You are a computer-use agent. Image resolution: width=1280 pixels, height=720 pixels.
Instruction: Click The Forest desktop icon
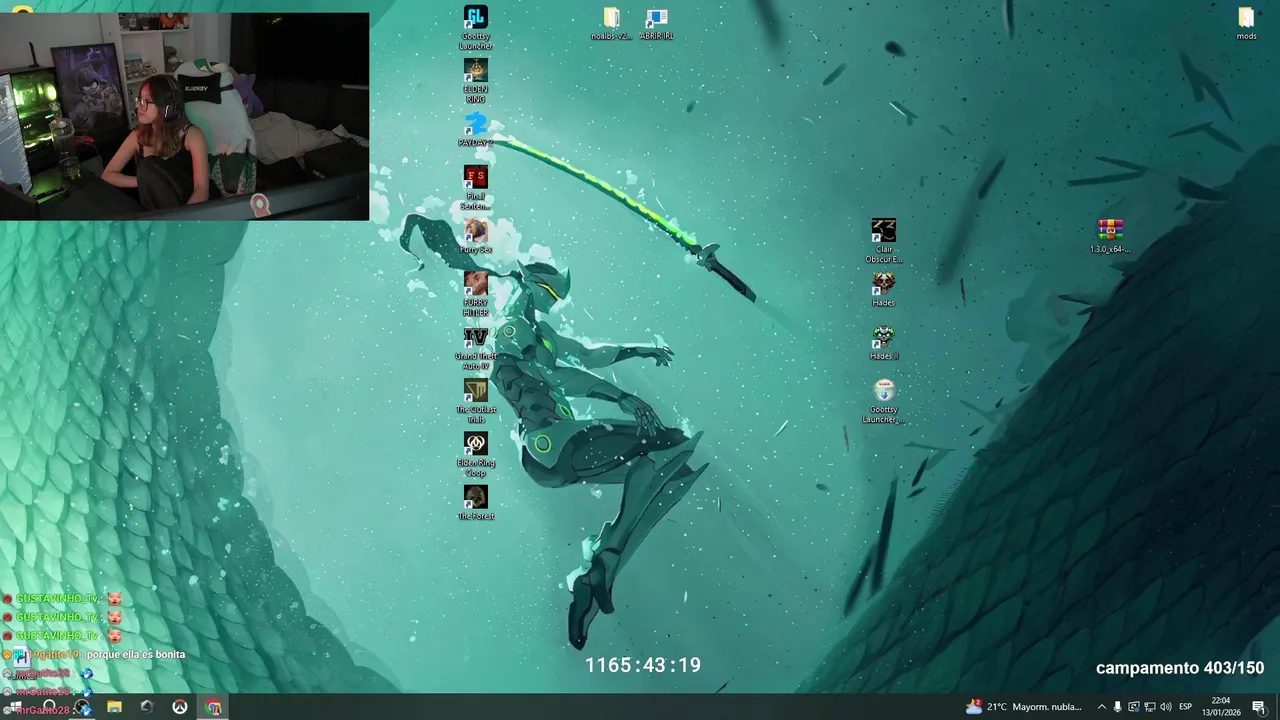coord(475,503)
